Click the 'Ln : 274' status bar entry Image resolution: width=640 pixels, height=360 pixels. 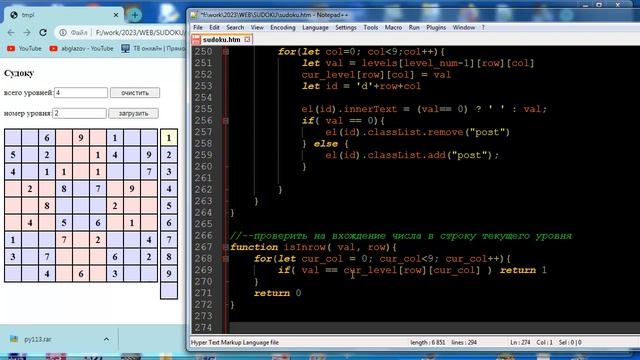coord(520,342)
